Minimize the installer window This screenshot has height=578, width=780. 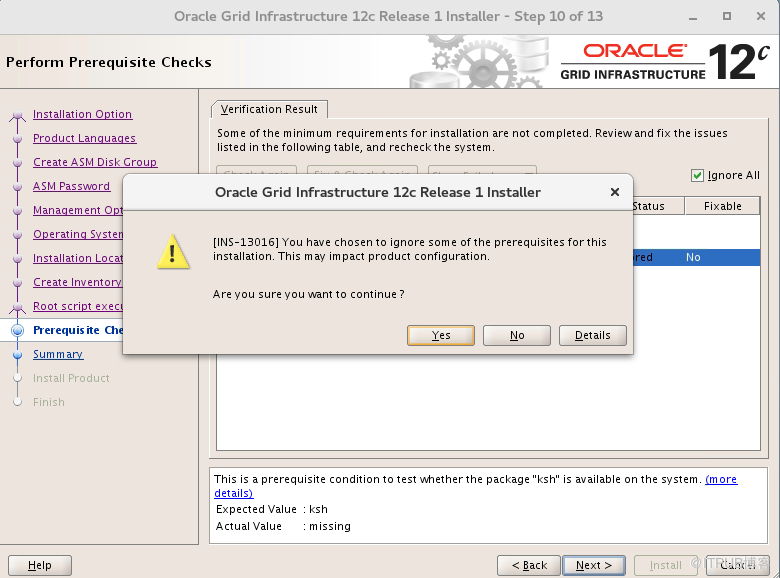pos(693,17)
